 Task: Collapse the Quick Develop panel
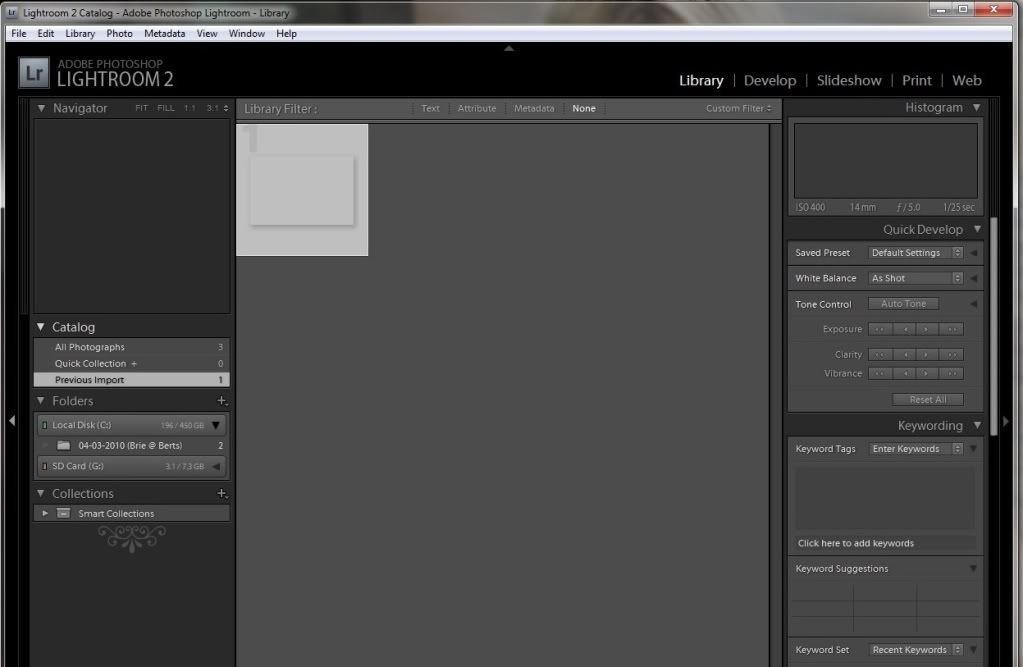(977, 229)
